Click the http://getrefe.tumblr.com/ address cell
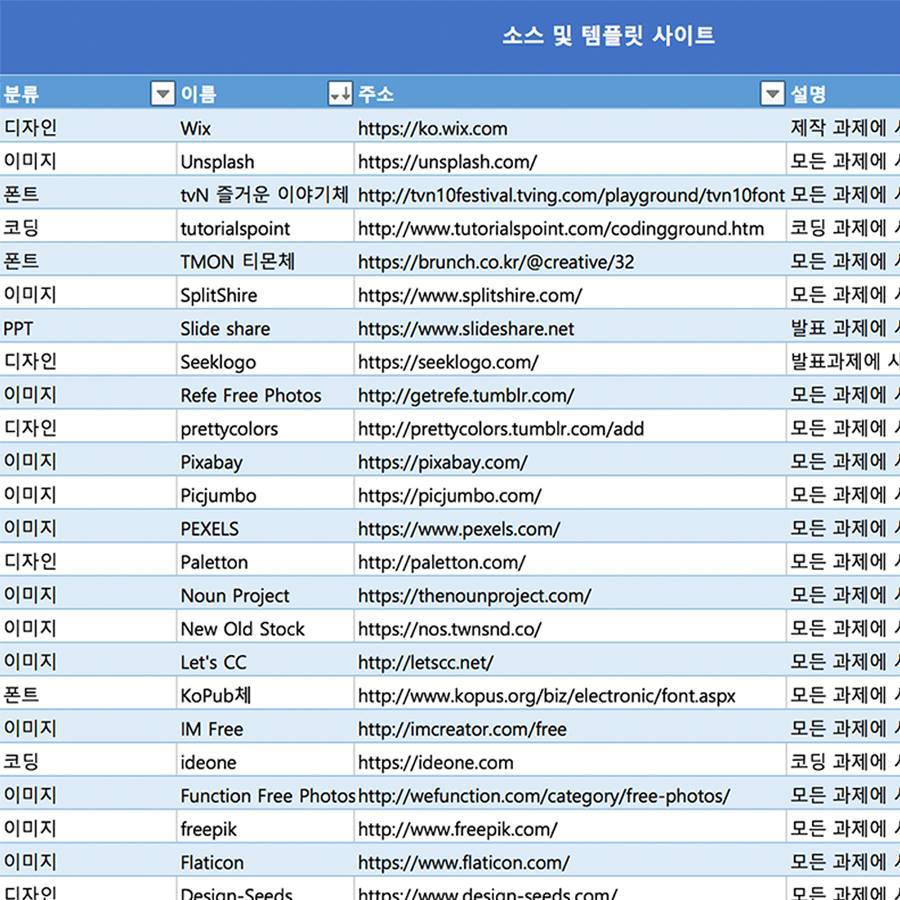Viewport: 900px width, 900px height. click(x=570, y=395)
